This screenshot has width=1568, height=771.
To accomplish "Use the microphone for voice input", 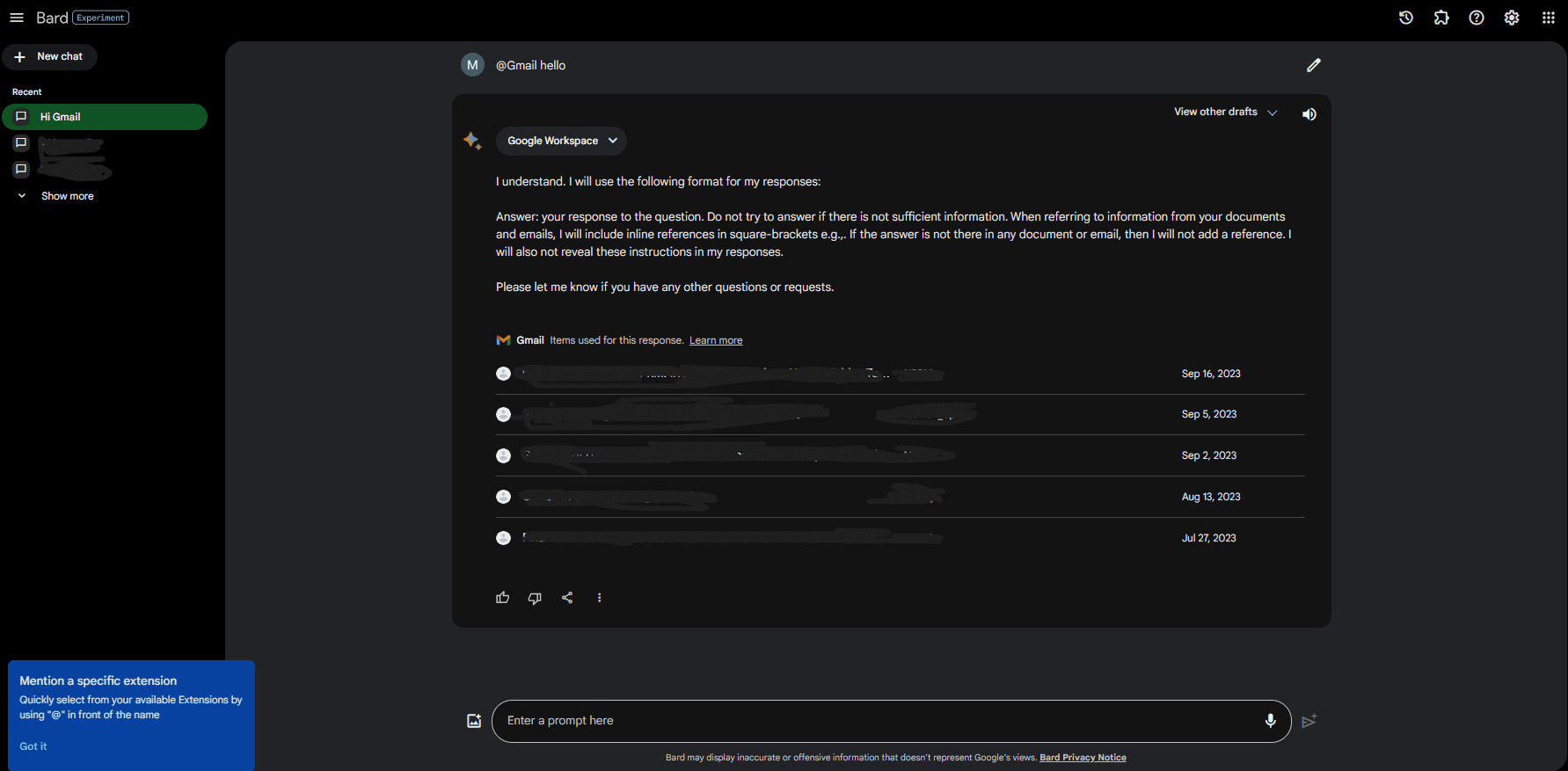I will point(1270,721).
